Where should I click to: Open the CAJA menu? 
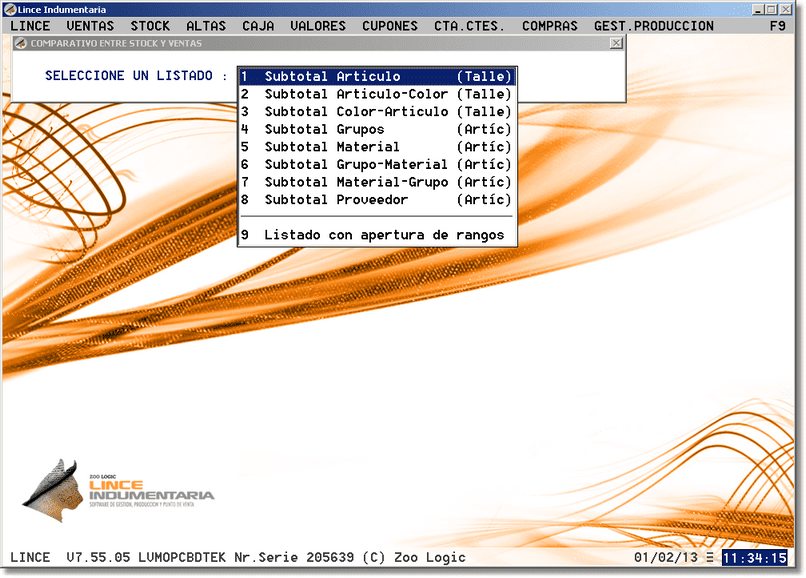click(x=258, y=26)
